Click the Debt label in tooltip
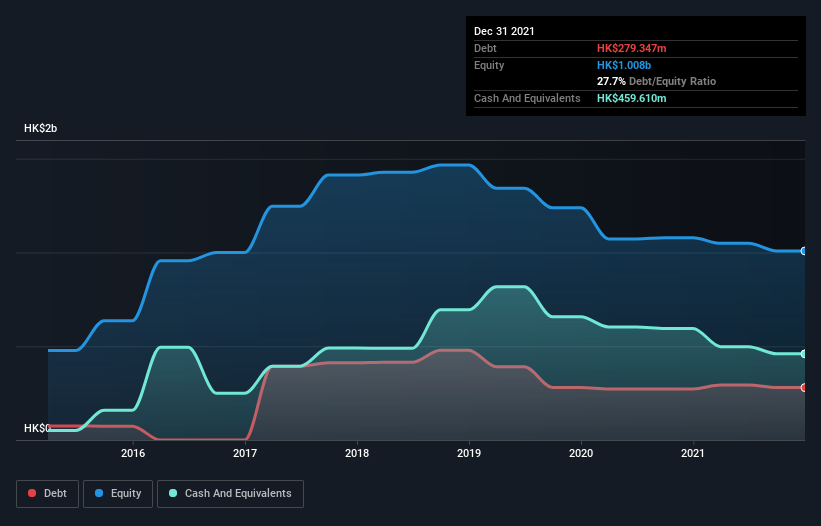821x526 pixels. [485, 48]
